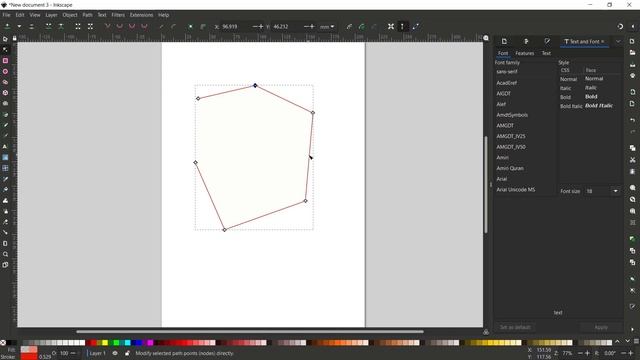
Task: Toggle Layer 1 lock icon
Action: coord(127,353)
